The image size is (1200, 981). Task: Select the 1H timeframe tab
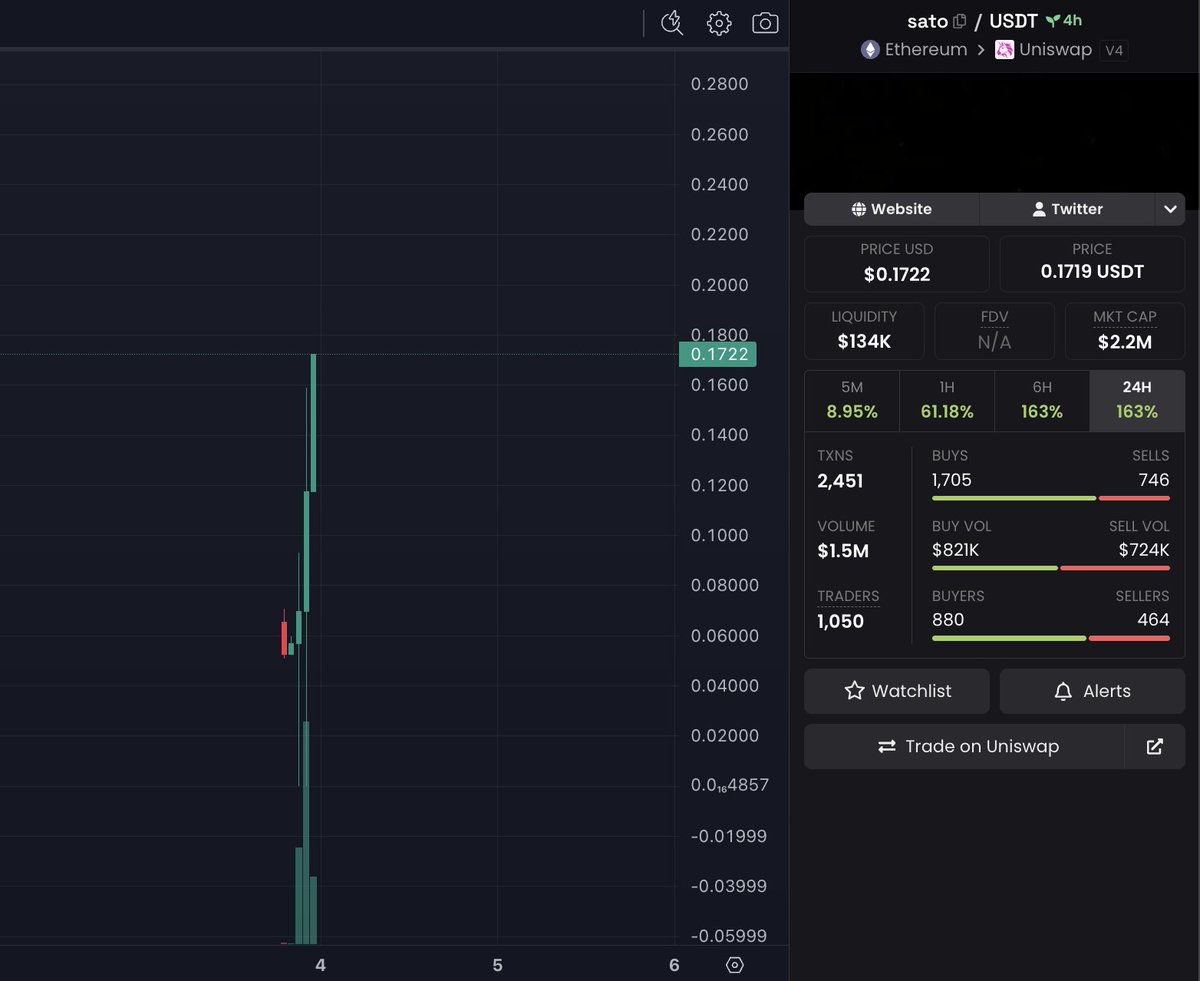click(x=947, y=400)
